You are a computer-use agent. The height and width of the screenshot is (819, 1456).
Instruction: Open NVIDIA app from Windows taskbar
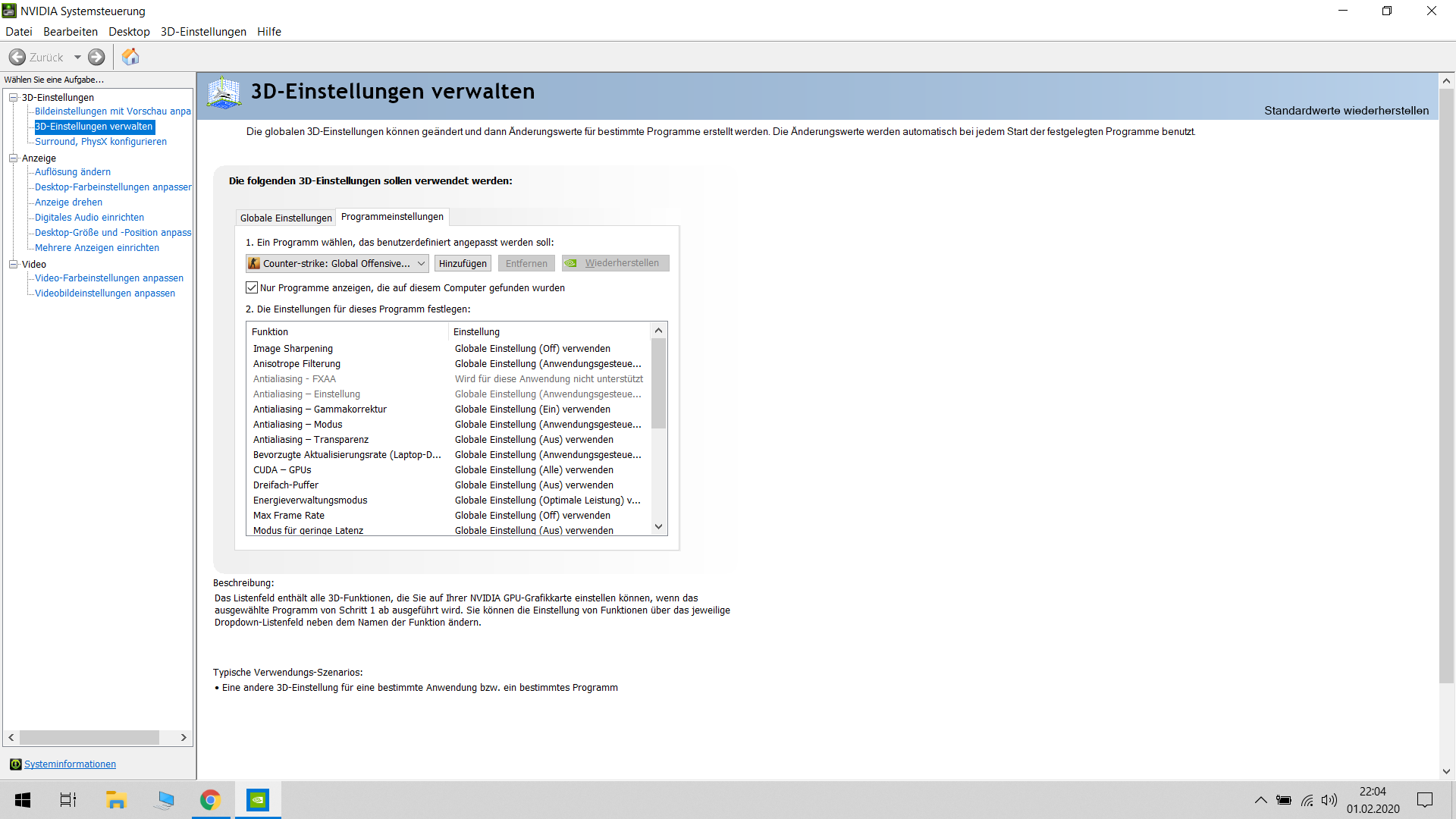[258, 800]
